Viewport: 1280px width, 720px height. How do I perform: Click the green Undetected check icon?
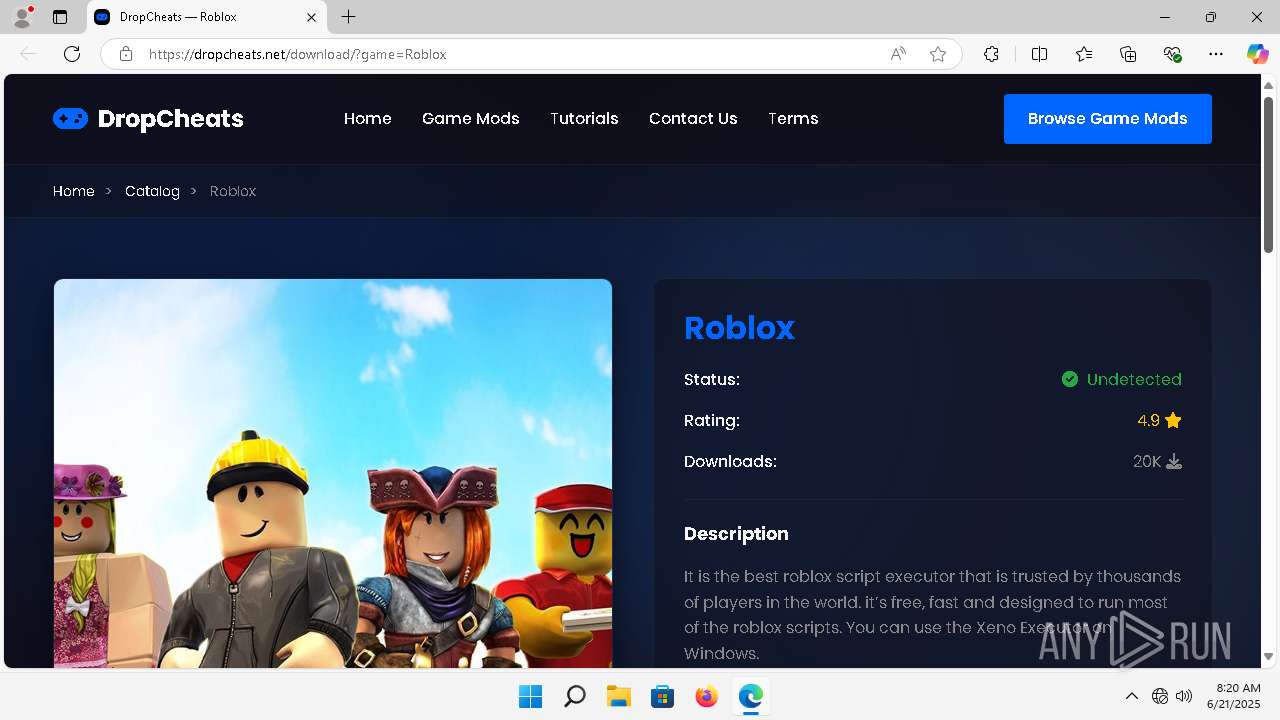point(1070,379)
